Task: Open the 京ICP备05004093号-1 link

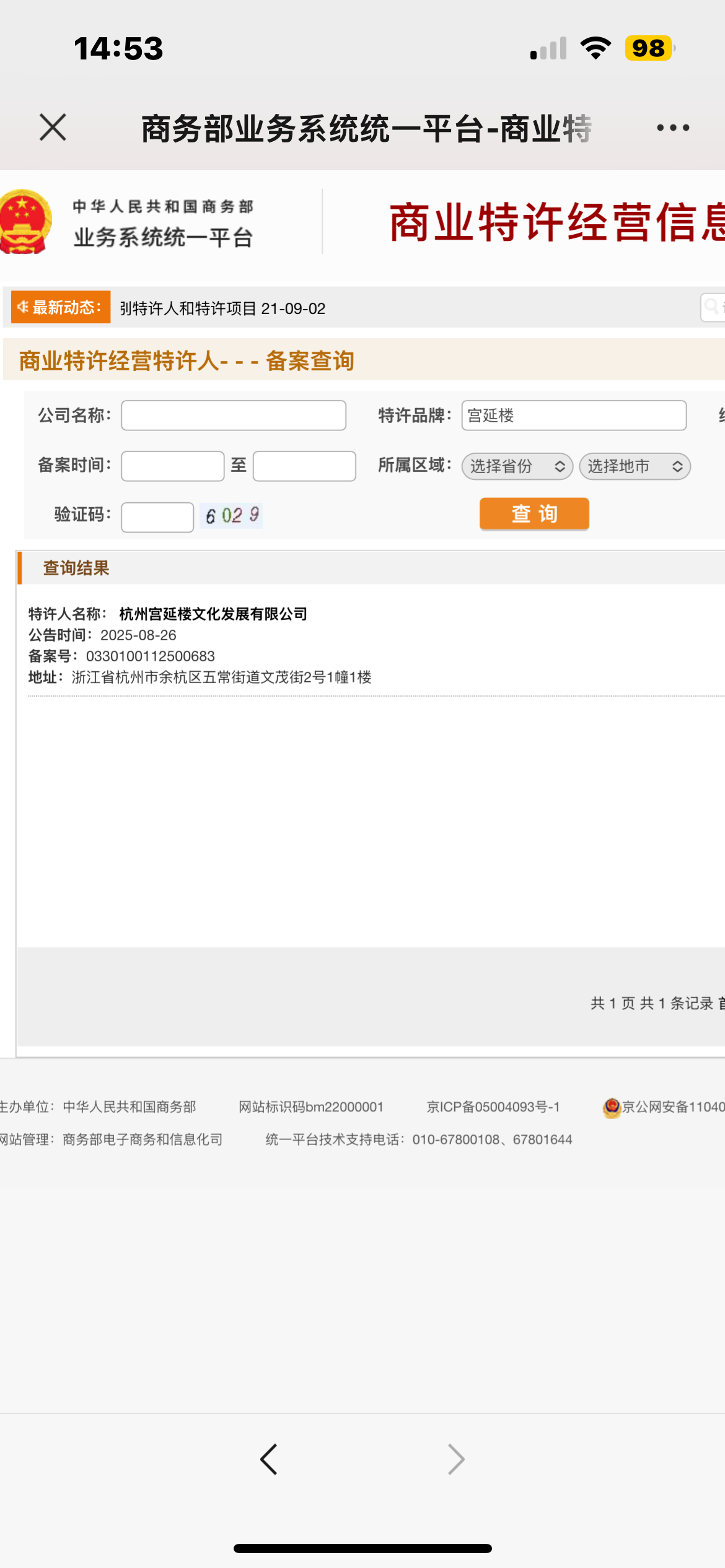Action: pos(493,1107)
